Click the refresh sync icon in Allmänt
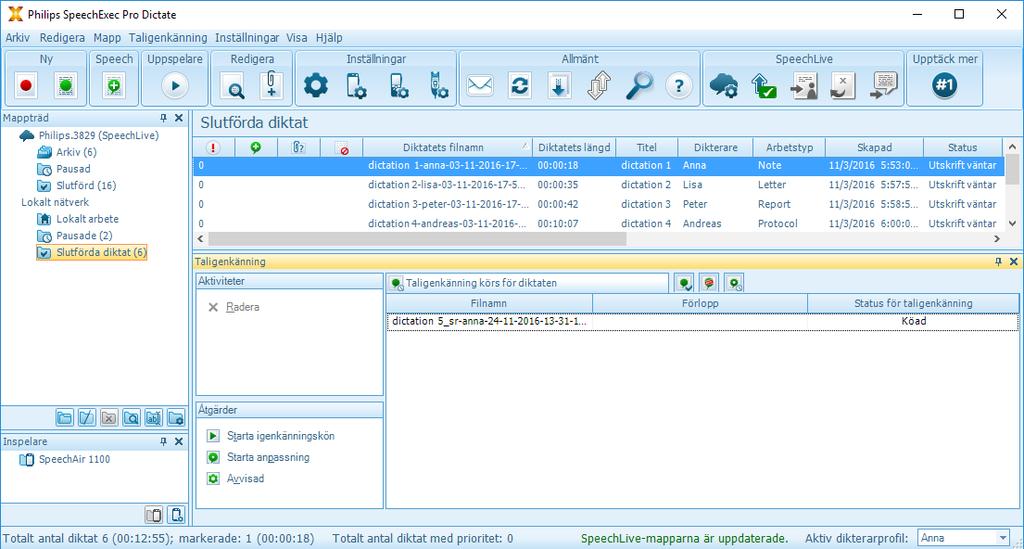 pyautogui.click(x=520, y=86)
